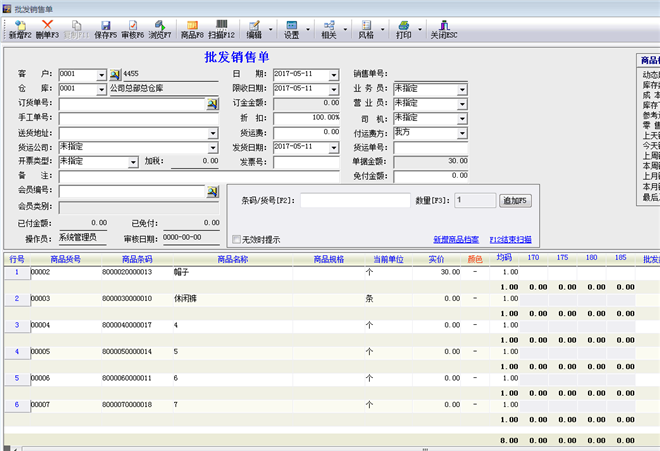
Task: Expand the 仓库 code dropdown
Action: pyautogui.click(x=101, y=90)
